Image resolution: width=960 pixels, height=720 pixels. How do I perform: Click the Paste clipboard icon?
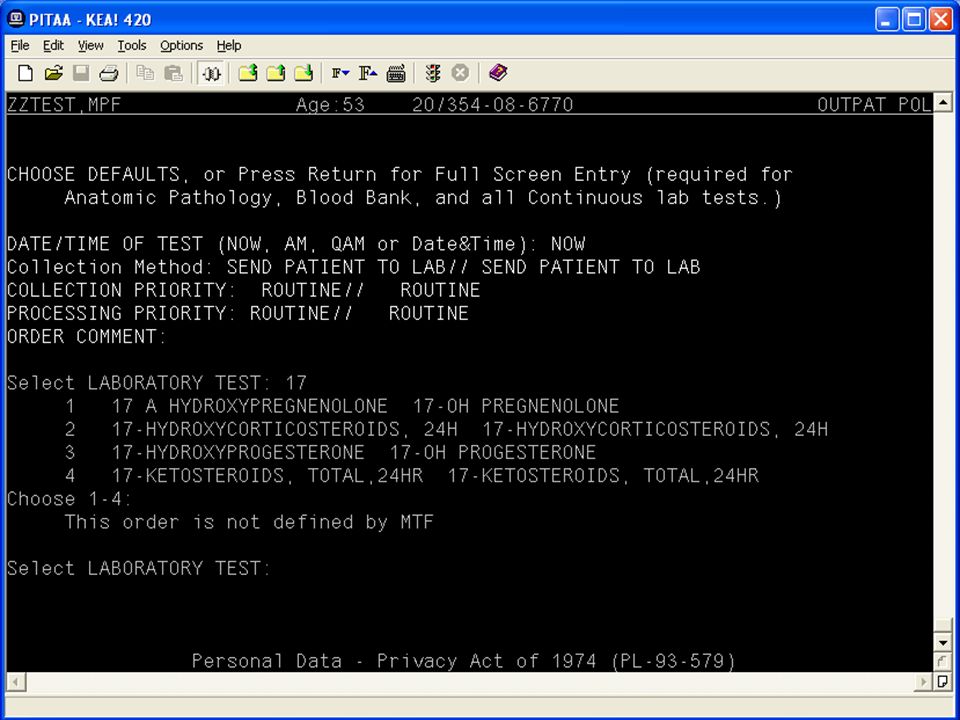click(174, 73)
